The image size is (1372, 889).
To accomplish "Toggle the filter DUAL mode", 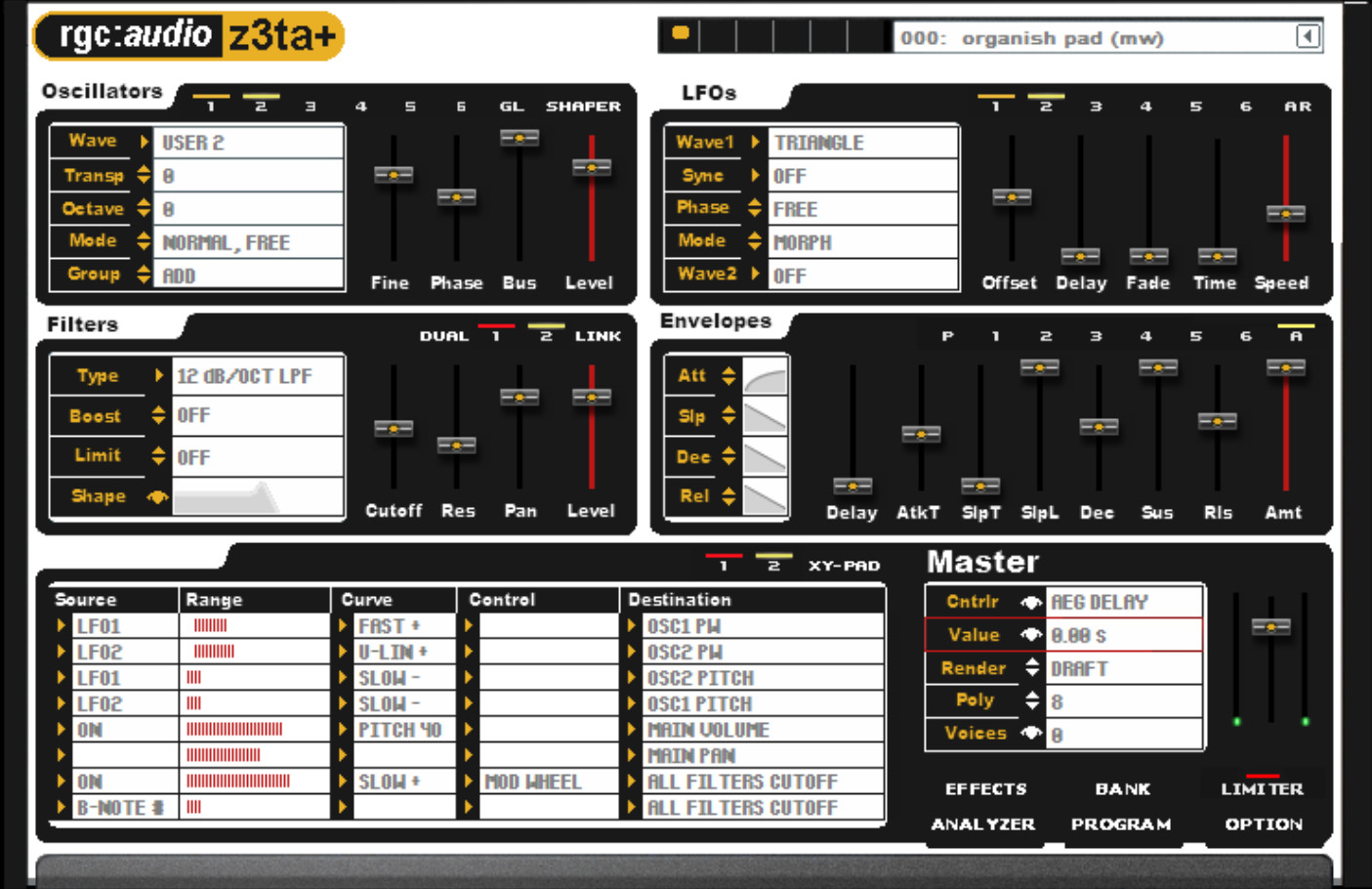I will tap(444, 335).
